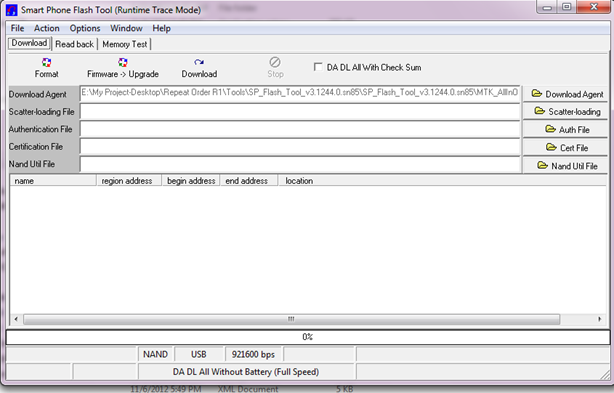Viewport: 614px width, 393px height.
Task: Click NAND in the status bar
Action: (155, 354)
